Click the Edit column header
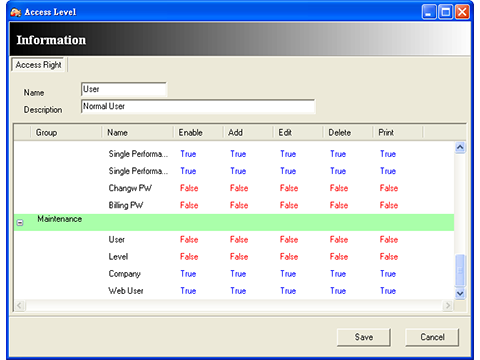480x360 pixels. coord(298,132)
